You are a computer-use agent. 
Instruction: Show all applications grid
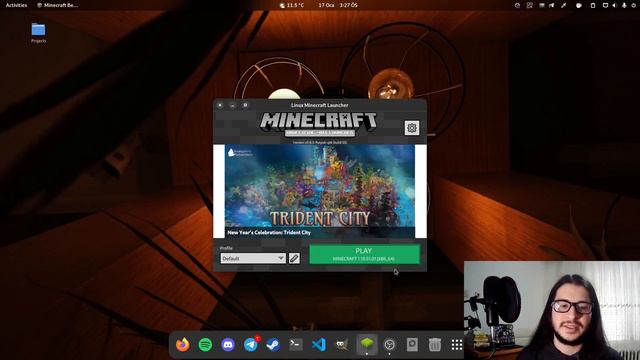click(x=457, y=344)
